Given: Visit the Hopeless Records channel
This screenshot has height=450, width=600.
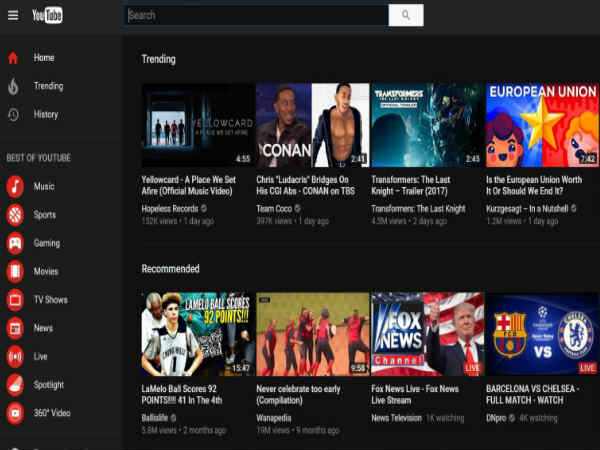Looking at the screenshot, I should tap(170, 209).
